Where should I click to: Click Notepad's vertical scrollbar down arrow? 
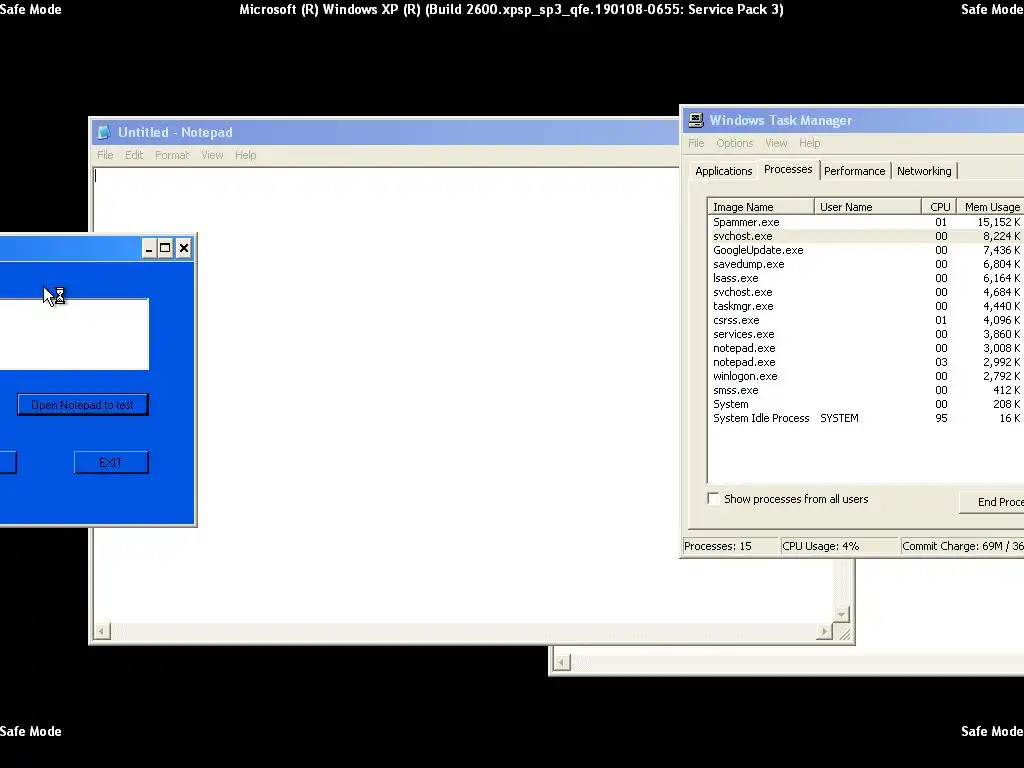pos(842,615)
